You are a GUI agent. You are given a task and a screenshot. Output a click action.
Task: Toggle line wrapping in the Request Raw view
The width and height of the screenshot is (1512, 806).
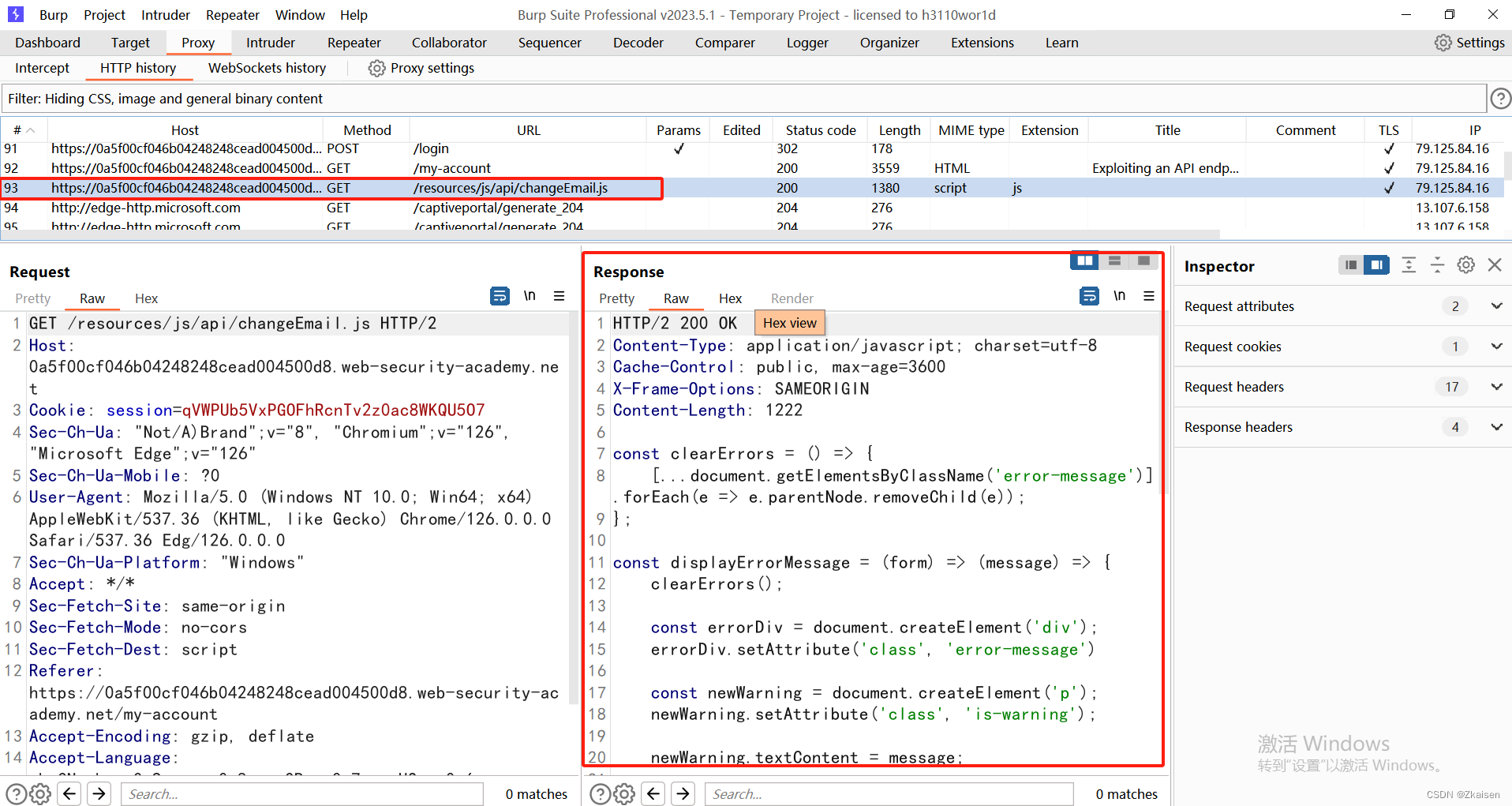pyautogui.click(x=500, y=296)
